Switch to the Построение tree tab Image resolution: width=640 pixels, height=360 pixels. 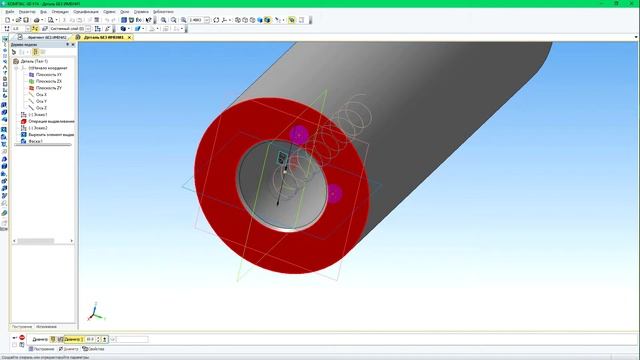(x=22, y=327)
